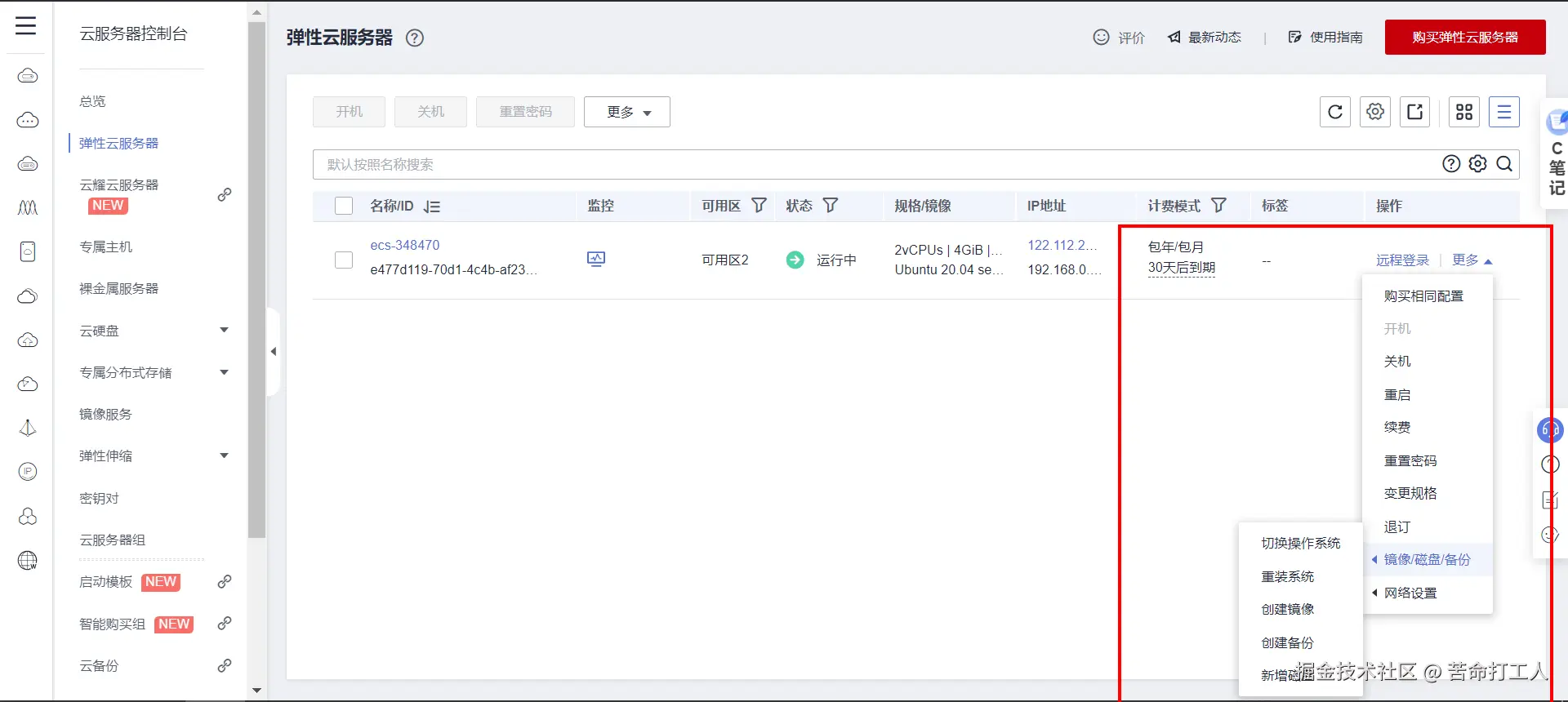
Task: Click the monitoring icon for ecs-348470
Action: 596,260
